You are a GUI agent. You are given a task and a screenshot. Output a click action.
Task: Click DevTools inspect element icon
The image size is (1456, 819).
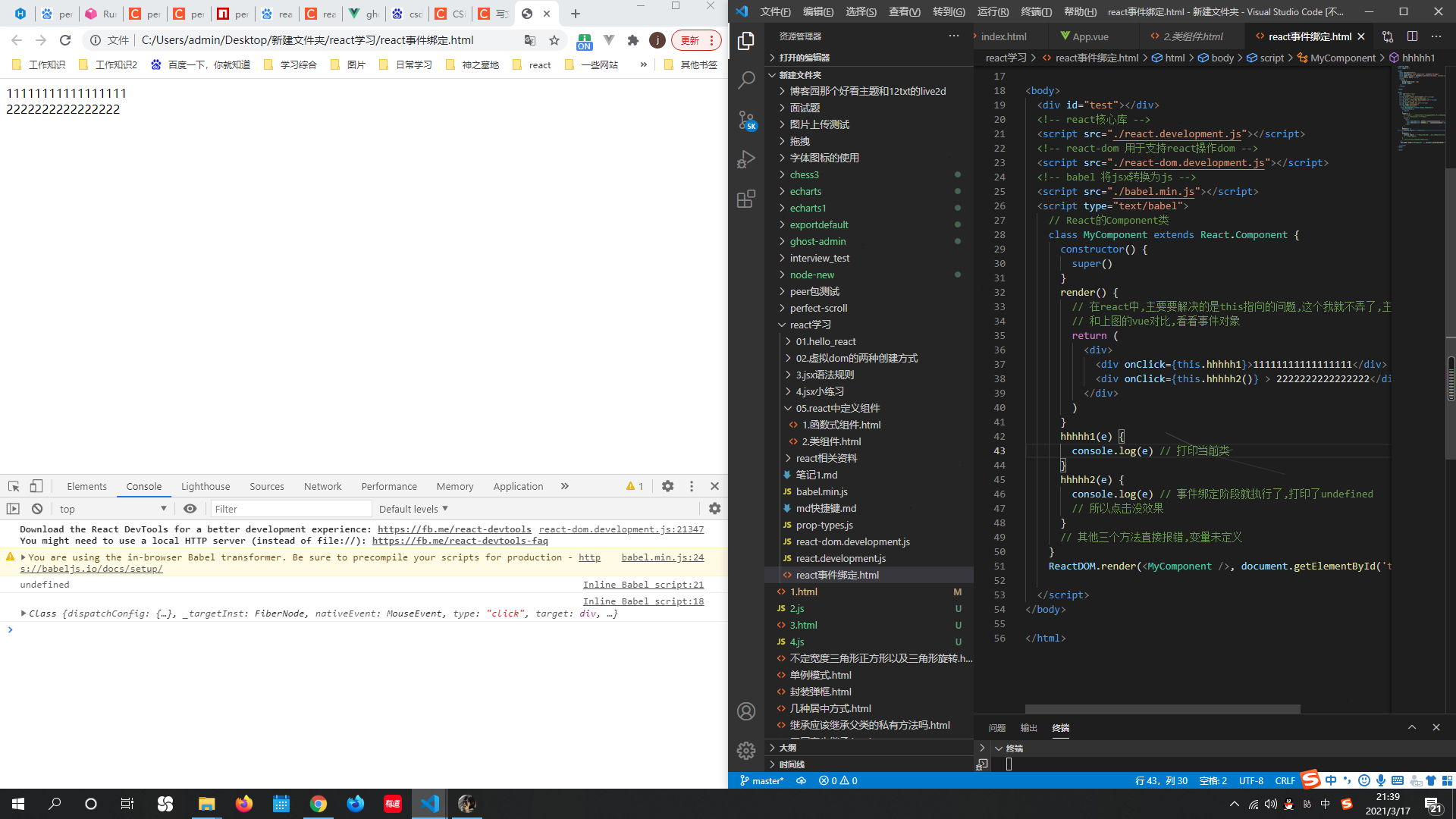[14, 486]
